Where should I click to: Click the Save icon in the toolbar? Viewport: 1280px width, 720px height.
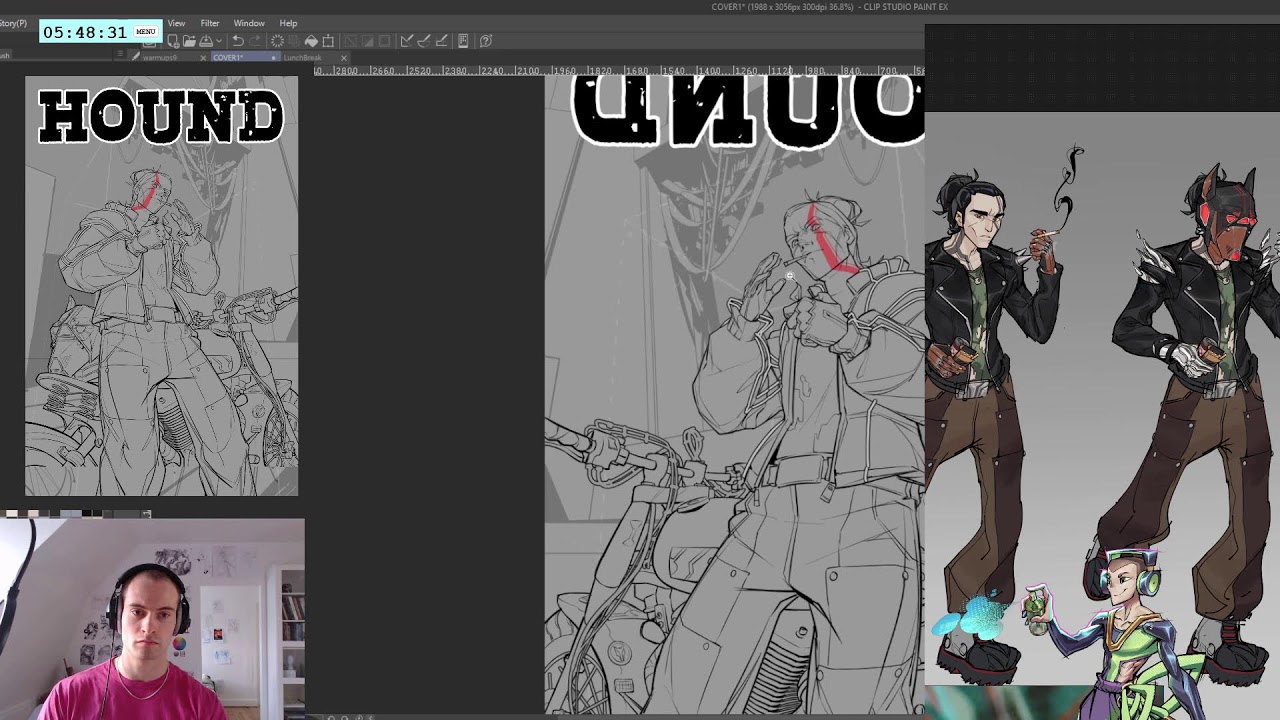205,41
